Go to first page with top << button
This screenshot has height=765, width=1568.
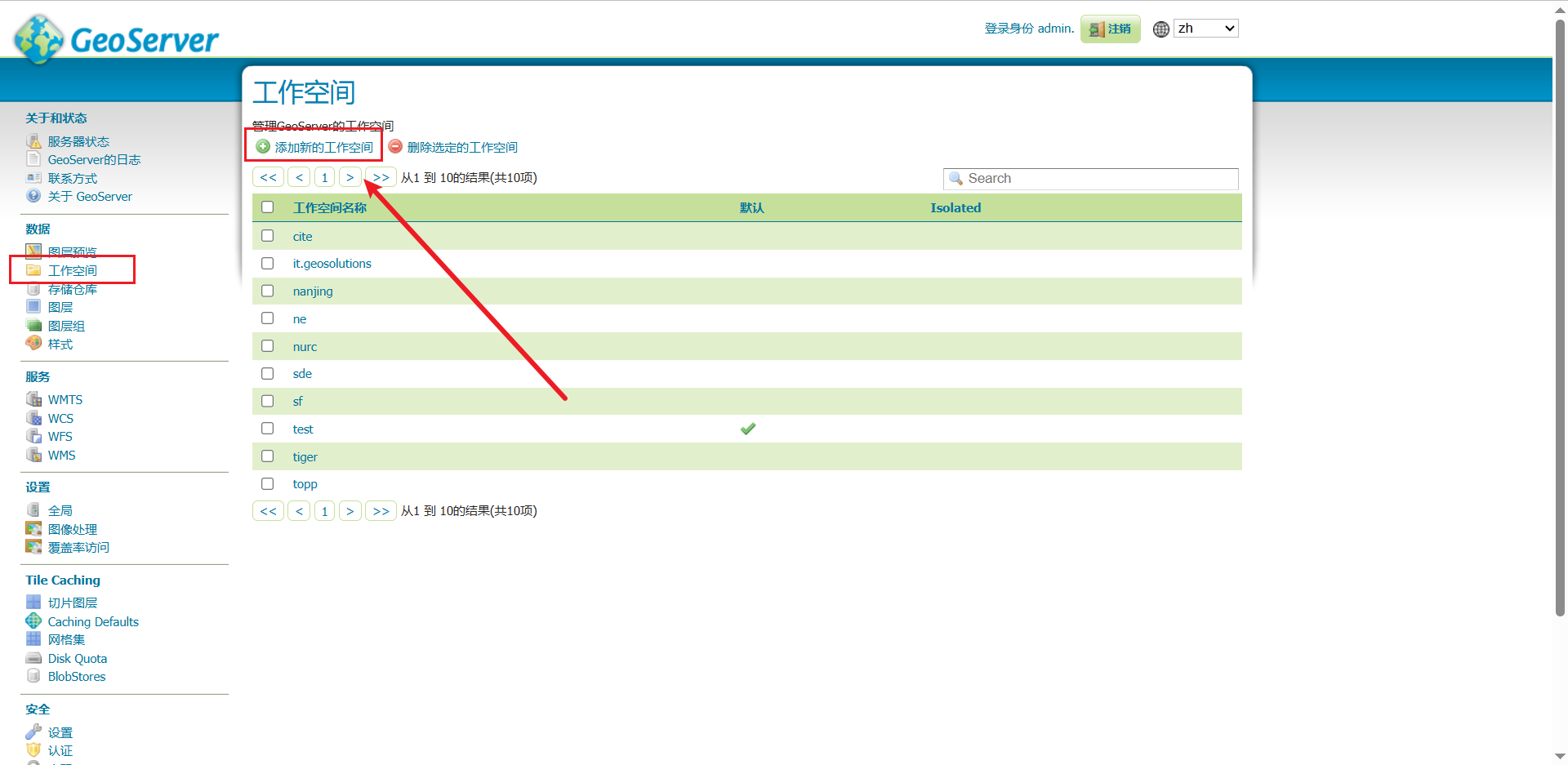pos(269,177)
